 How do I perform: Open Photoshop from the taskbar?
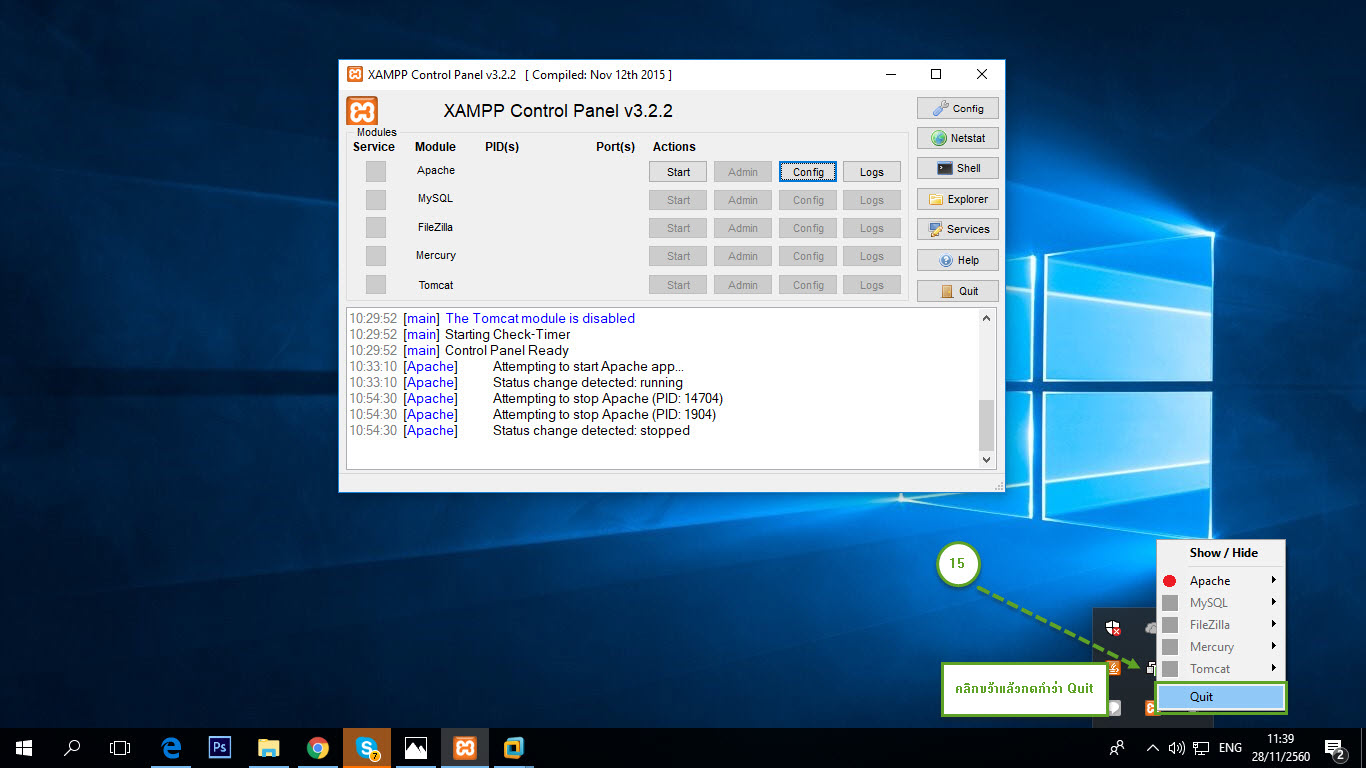(220, 747)
